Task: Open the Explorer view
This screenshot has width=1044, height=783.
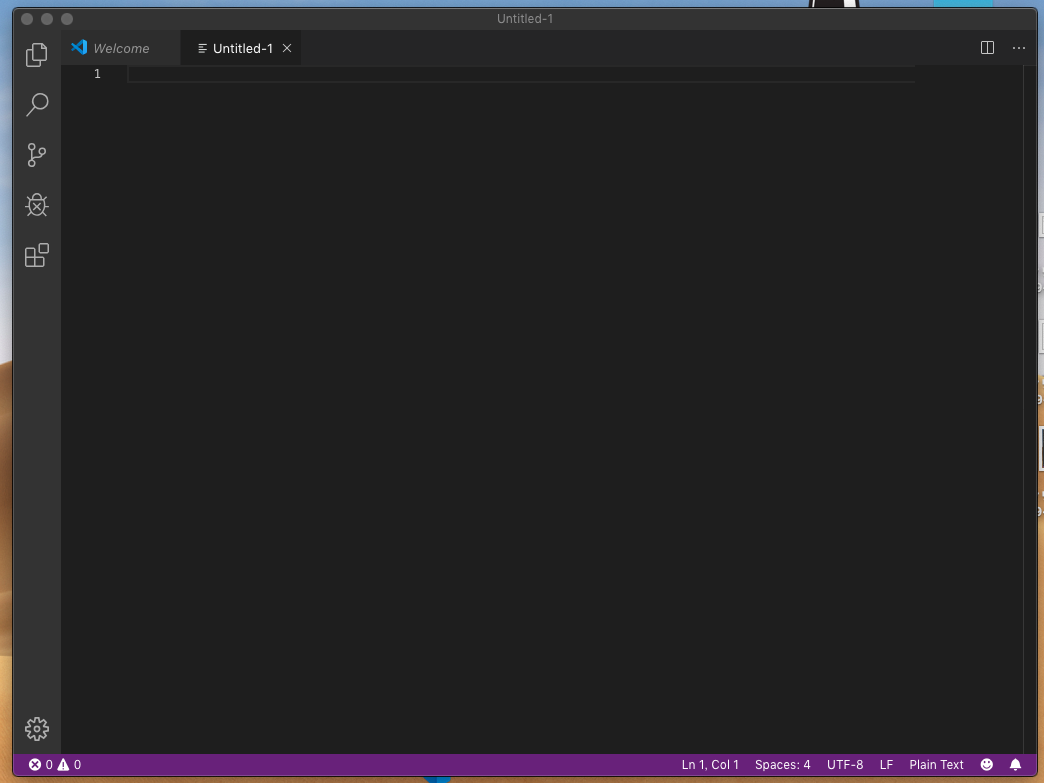Action: click(37, 55)
